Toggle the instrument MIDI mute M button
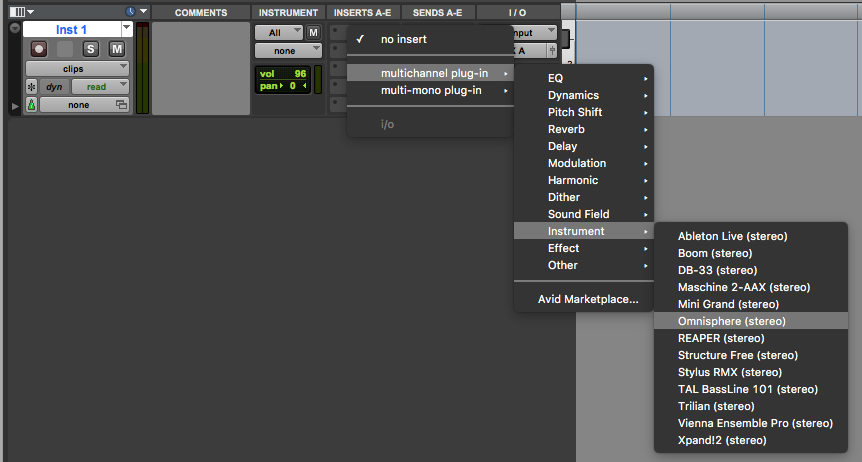 click(313, 32)
